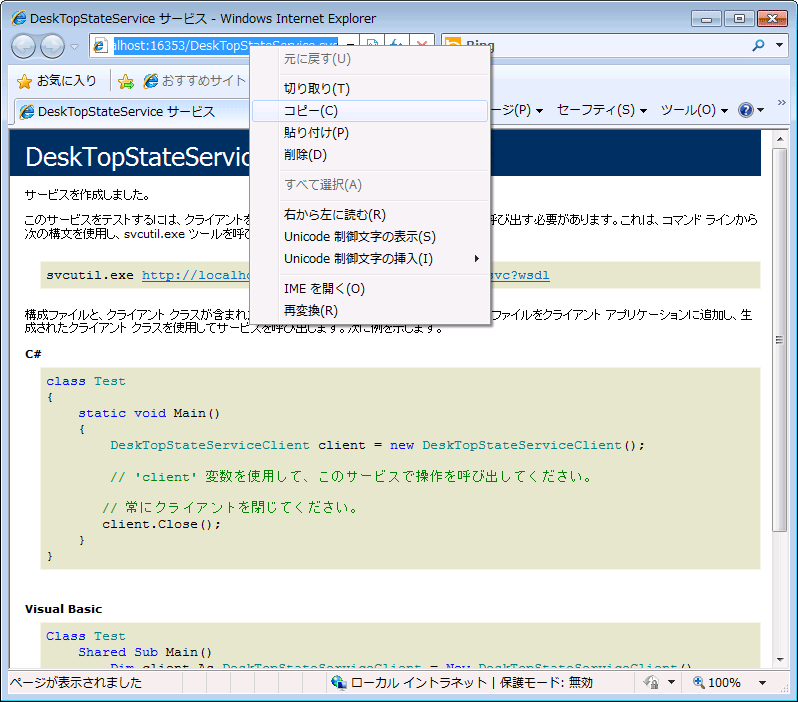The width and height of the screenshot is (798, 702).
Task: Click the blue Help question mark icon
Action: (746, 110)
